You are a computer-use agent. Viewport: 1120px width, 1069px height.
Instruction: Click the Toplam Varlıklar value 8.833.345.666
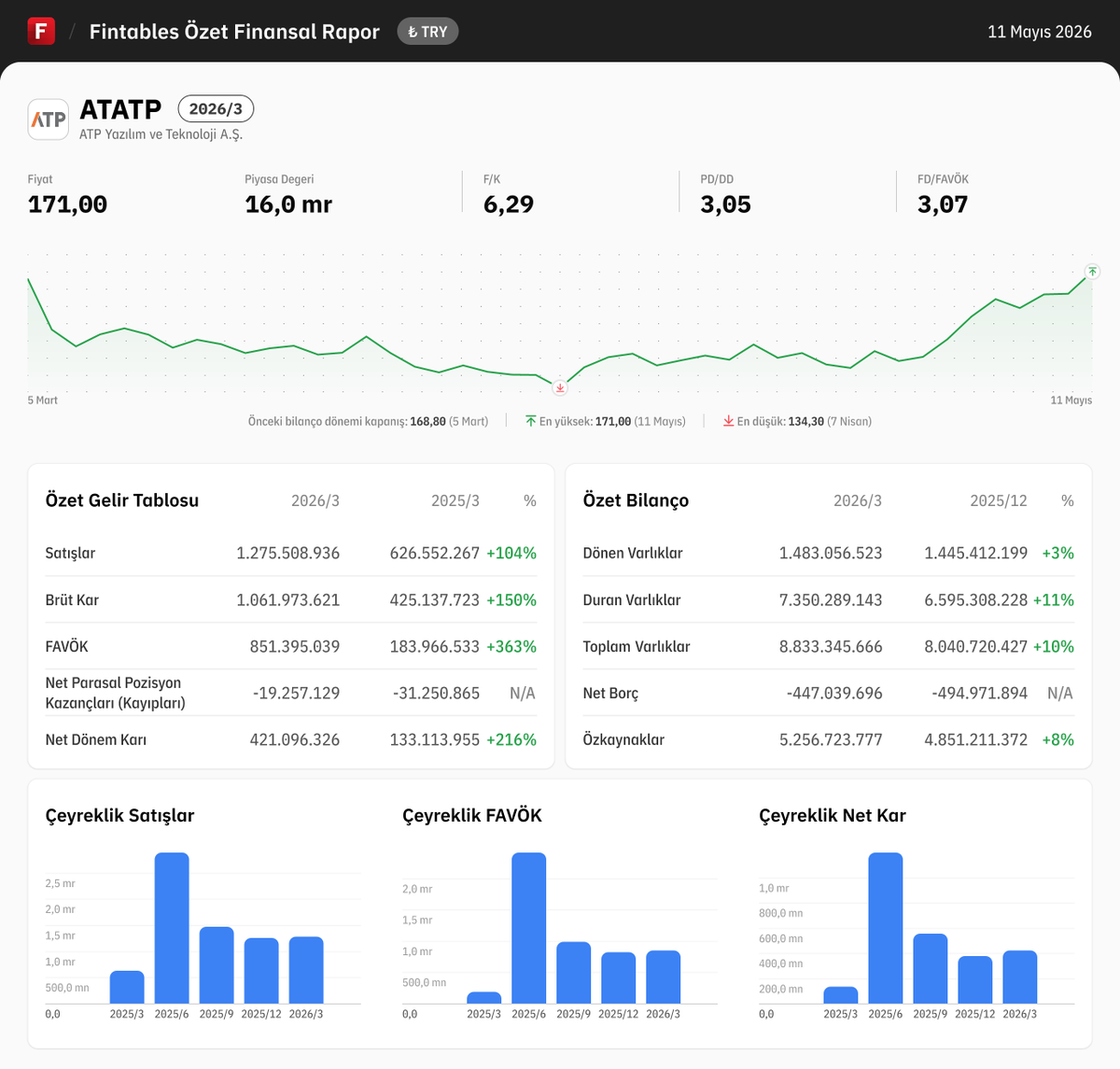click(831, 646)
